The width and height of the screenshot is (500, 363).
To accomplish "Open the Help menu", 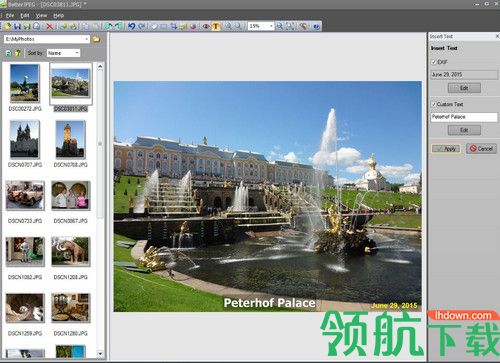I will pos(58,15).
